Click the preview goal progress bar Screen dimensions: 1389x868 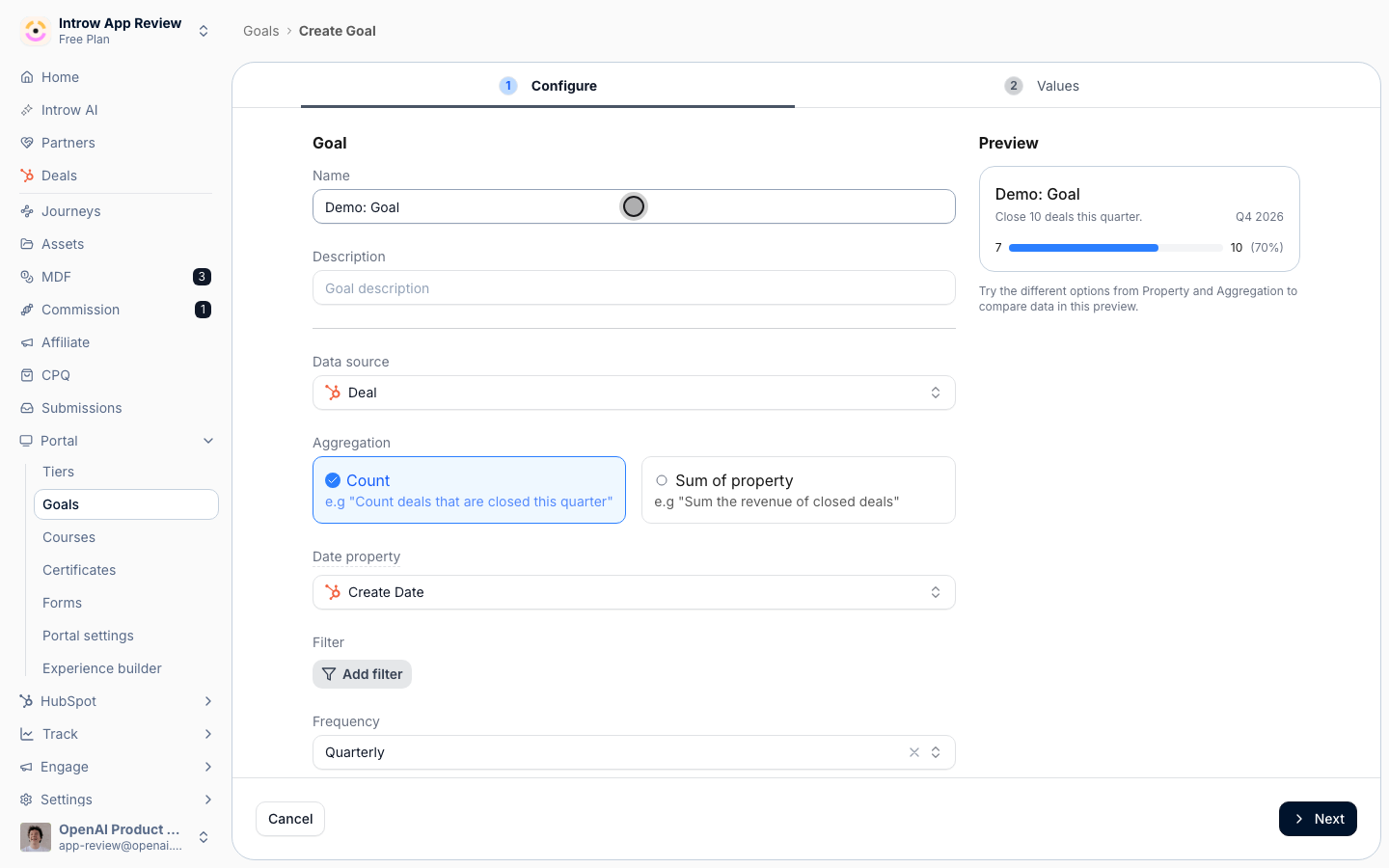(x=1115, y=248)
